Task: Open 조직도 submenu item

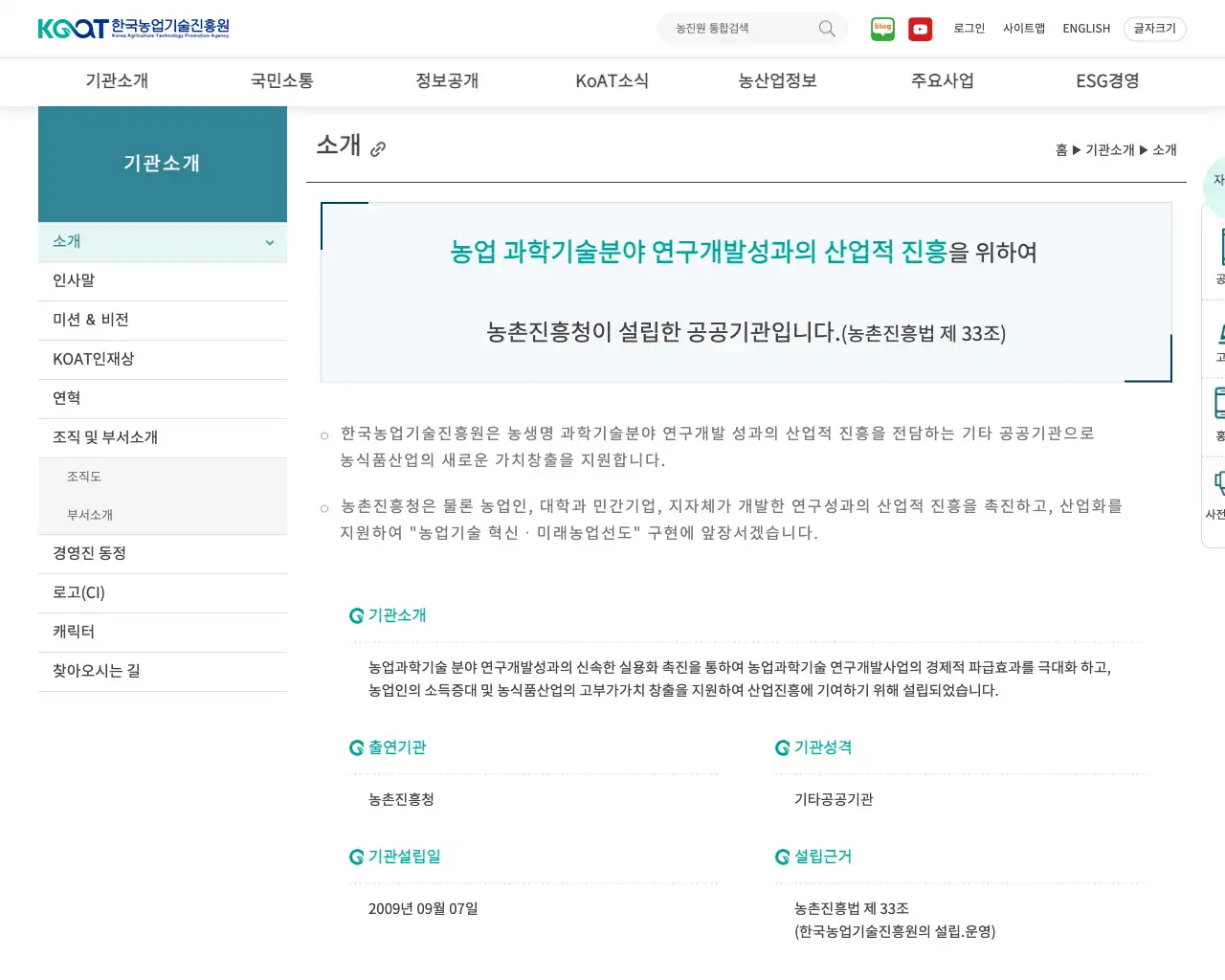Action: pyautogui.click(x=163, y=477)
